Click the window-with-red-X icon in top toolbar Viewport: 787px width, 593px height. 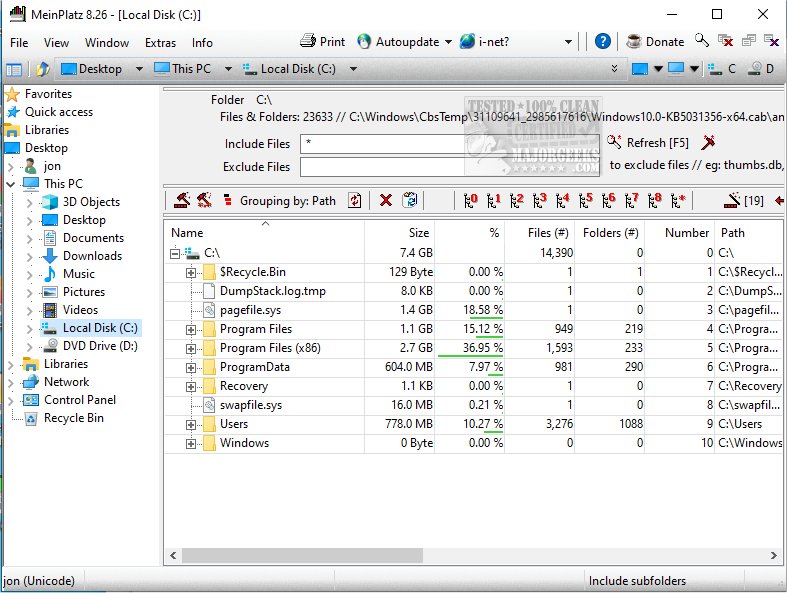[725, 41]
